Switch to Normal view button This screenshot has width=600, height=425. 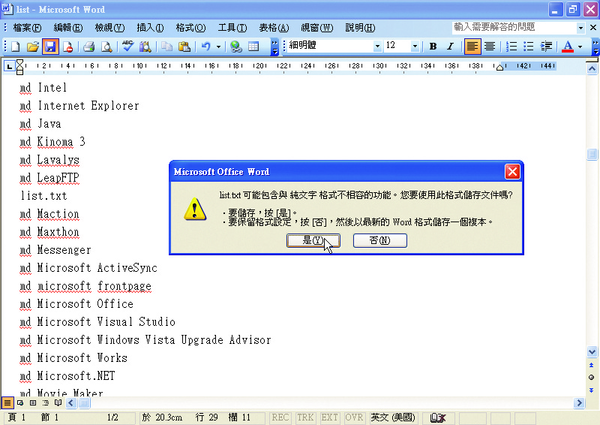click(x=7, y=402)
